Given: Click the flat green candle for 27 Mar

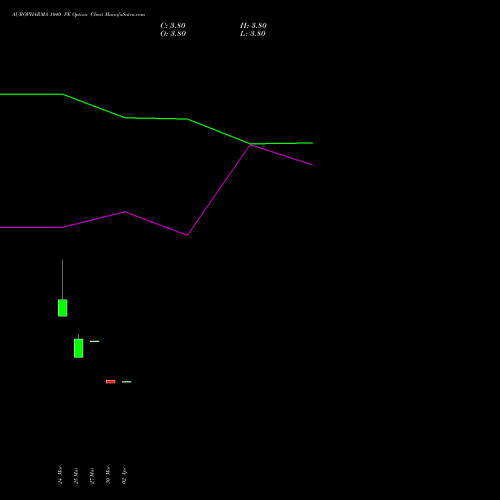Looking at the screenshot, I should coord(94,341).
